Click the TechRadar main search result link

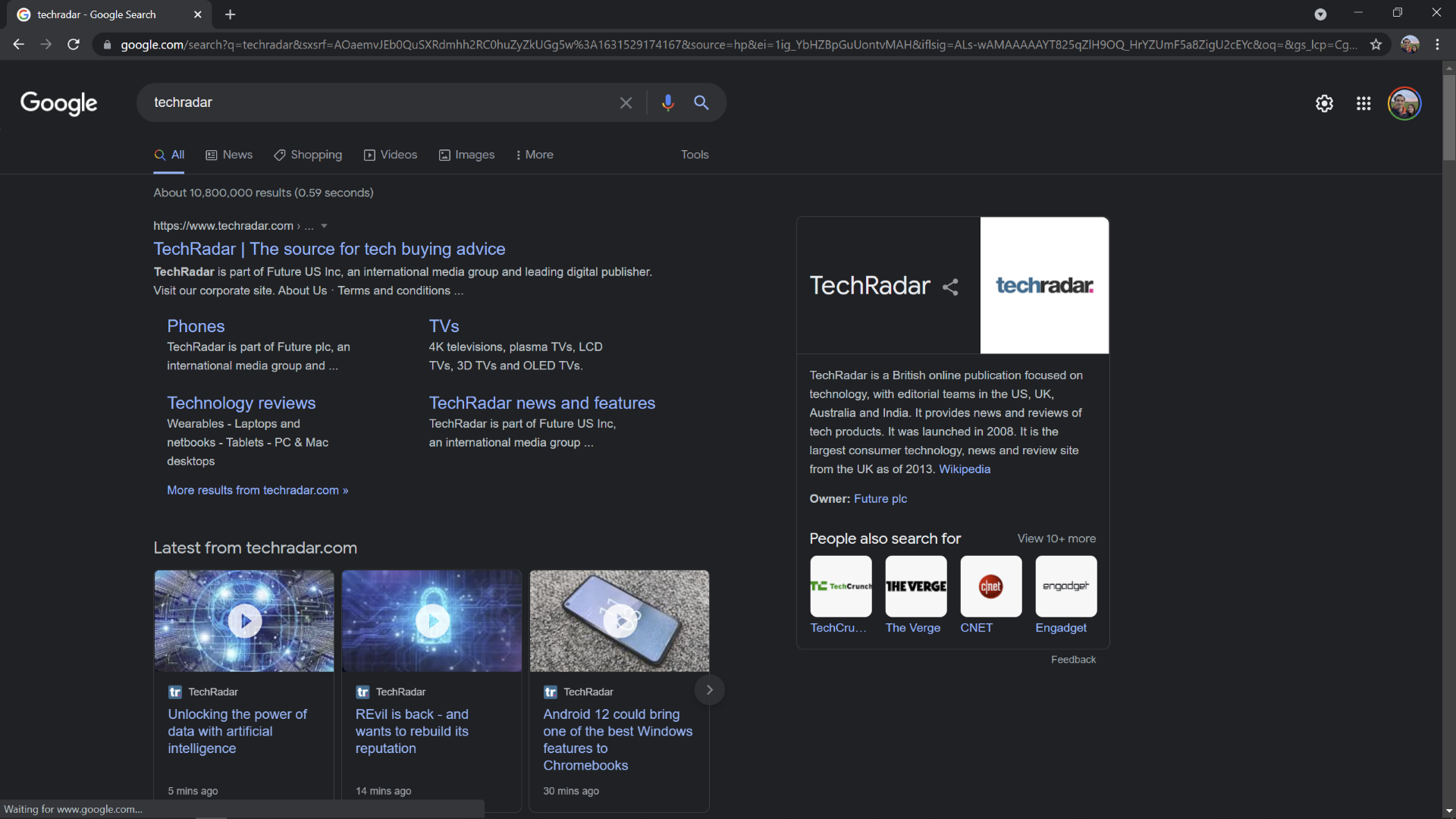329,248
